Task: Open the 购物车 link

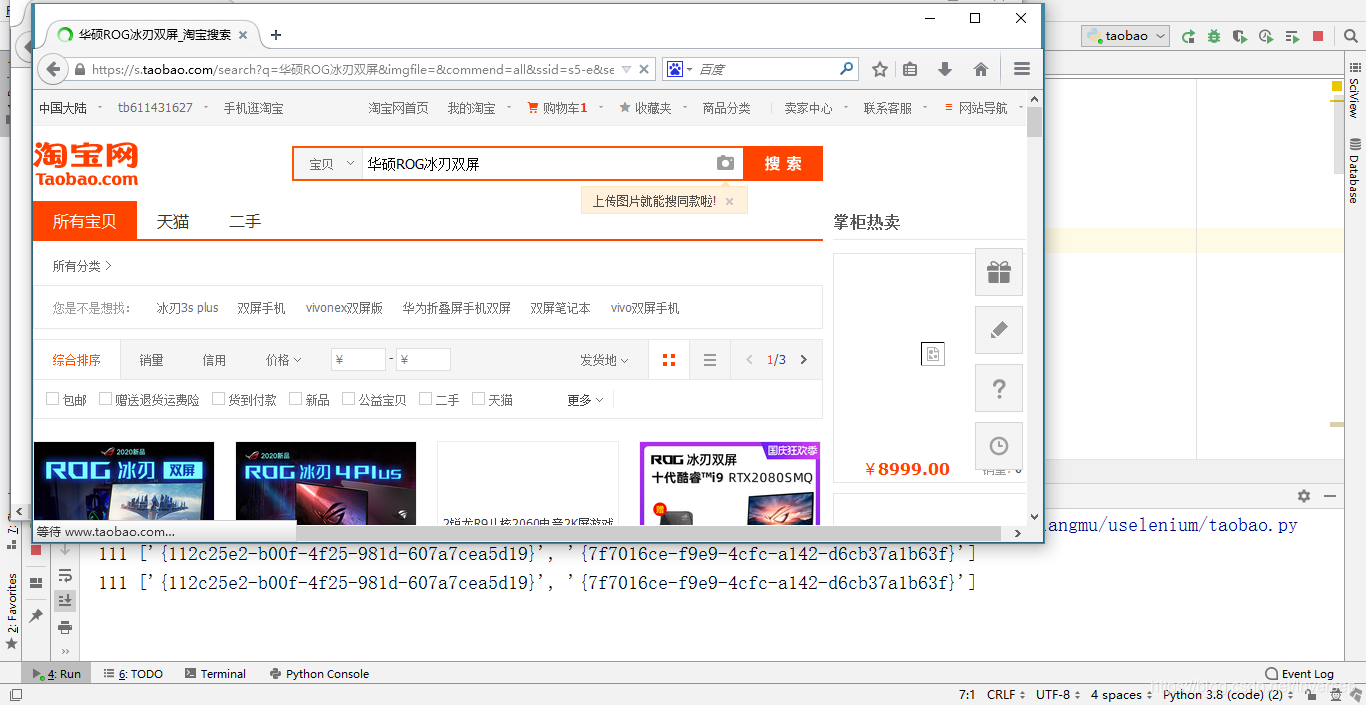Action: pos(557,108)
